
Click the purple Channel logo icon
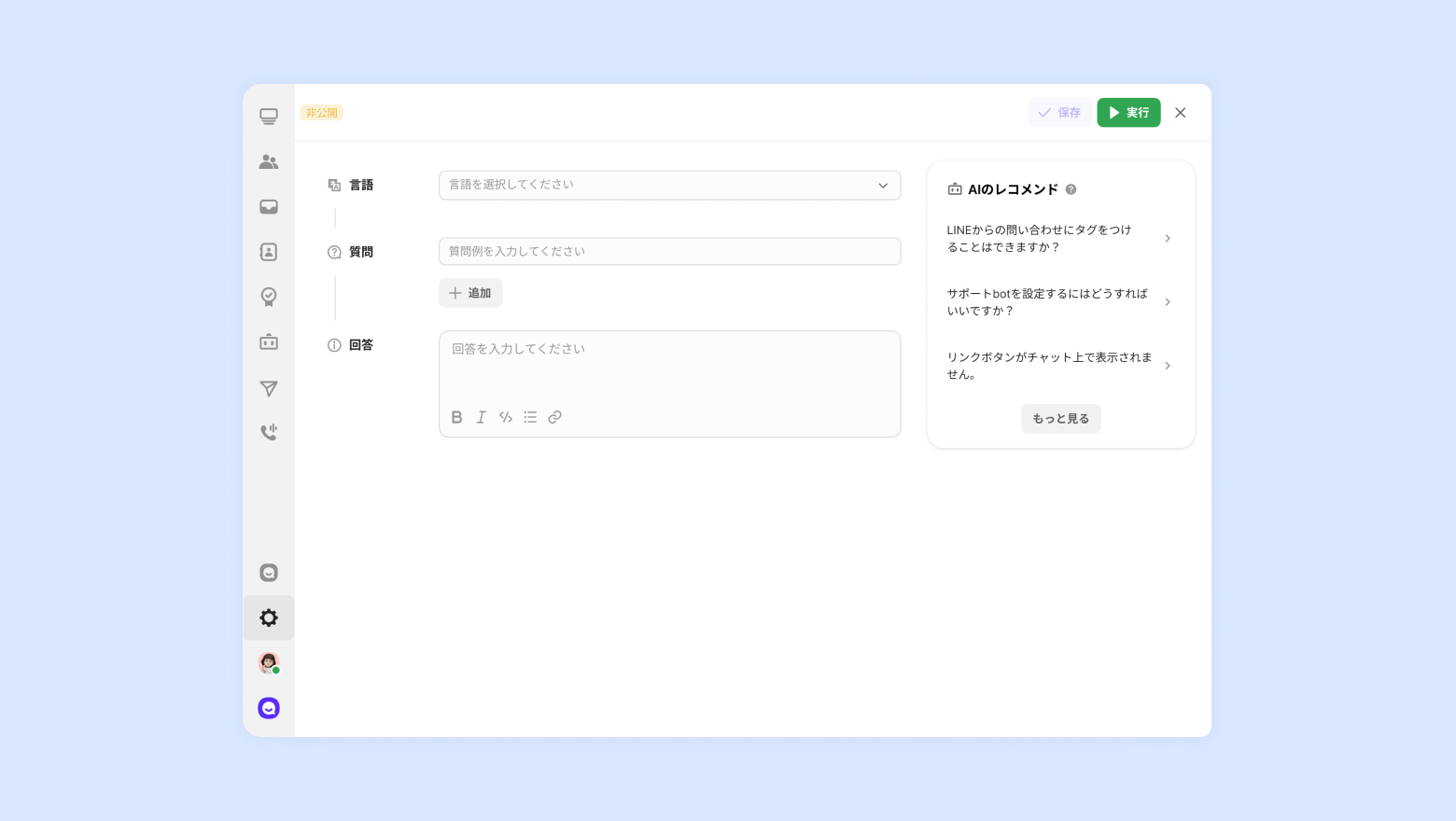pyautogui.click(x=269, y=708)
